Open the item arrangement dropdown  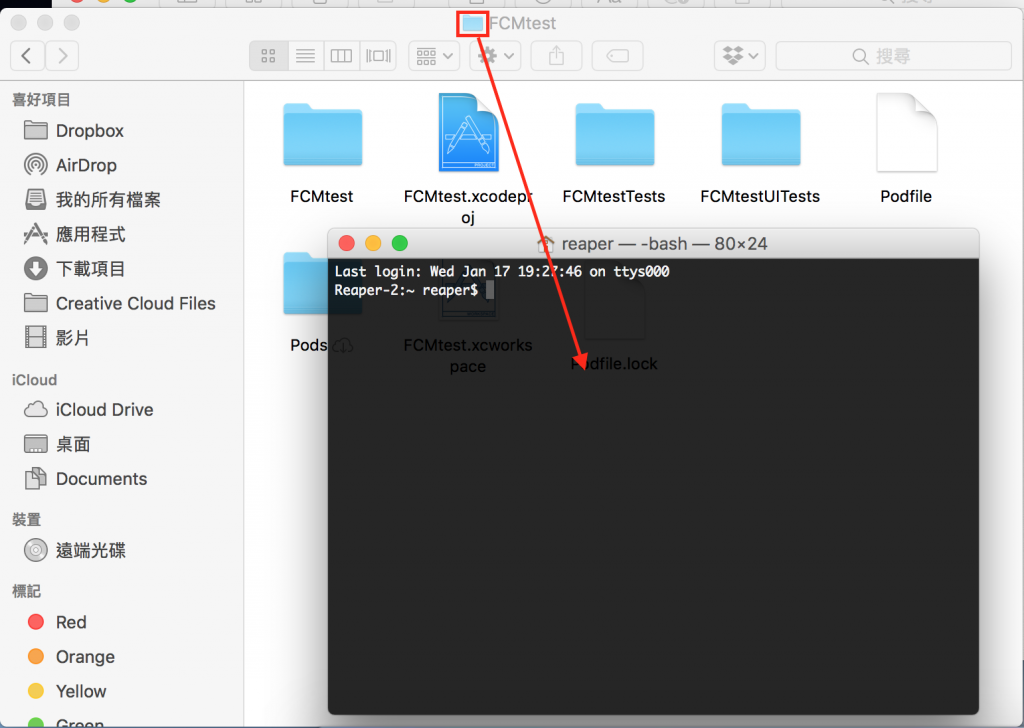[434, 56]
